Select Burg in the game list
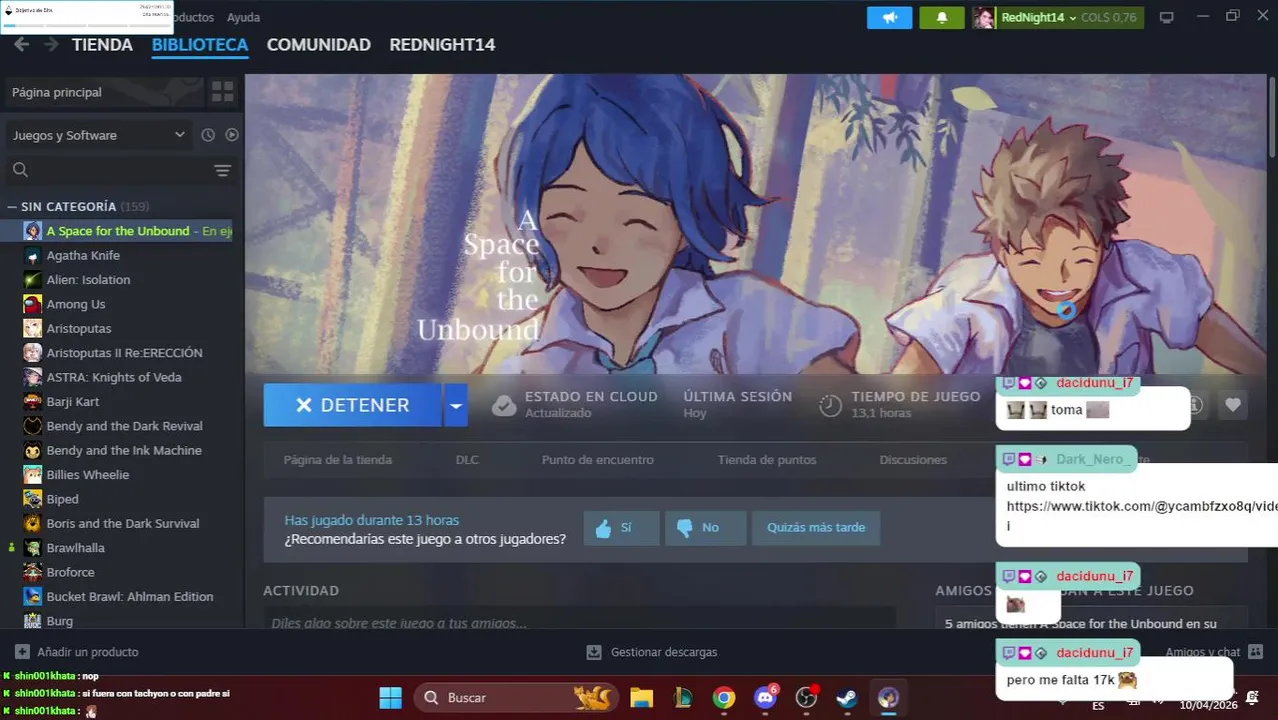Screen dimensions: 1278x720 point(59,621)
